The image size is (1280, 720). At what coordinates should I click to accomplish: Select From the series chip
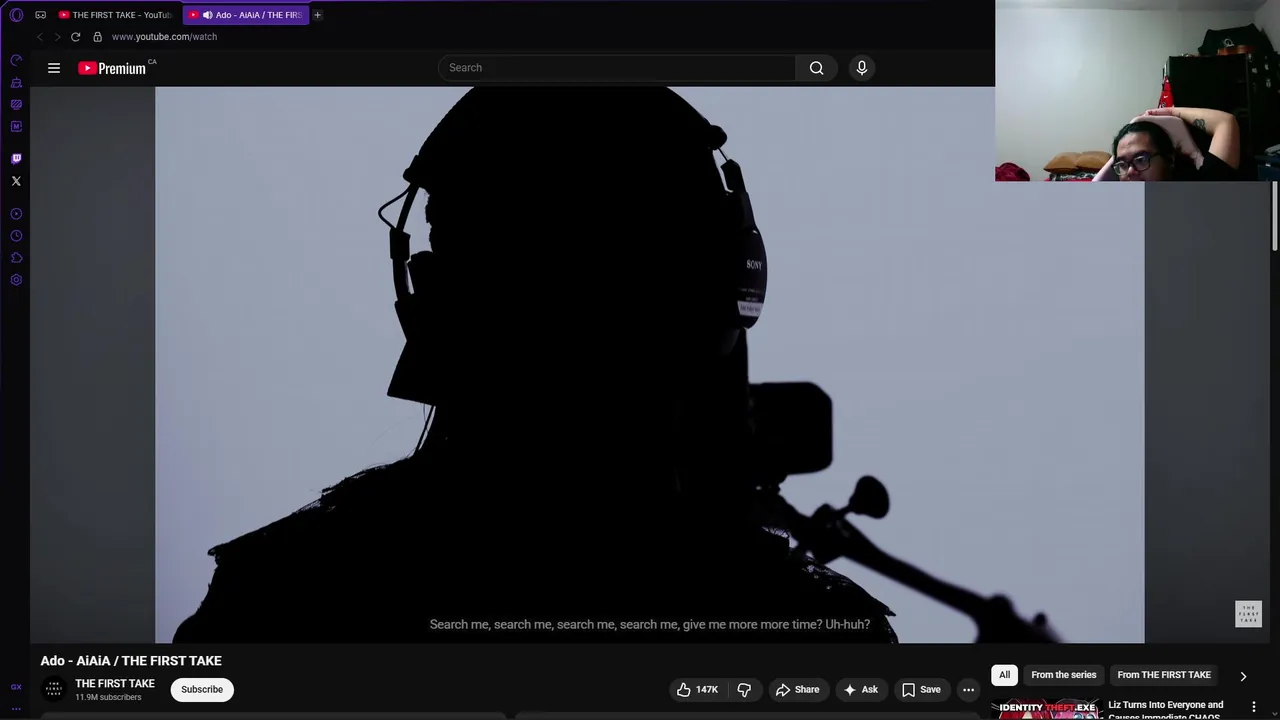pyautogui.click(x=1063, y=675)
